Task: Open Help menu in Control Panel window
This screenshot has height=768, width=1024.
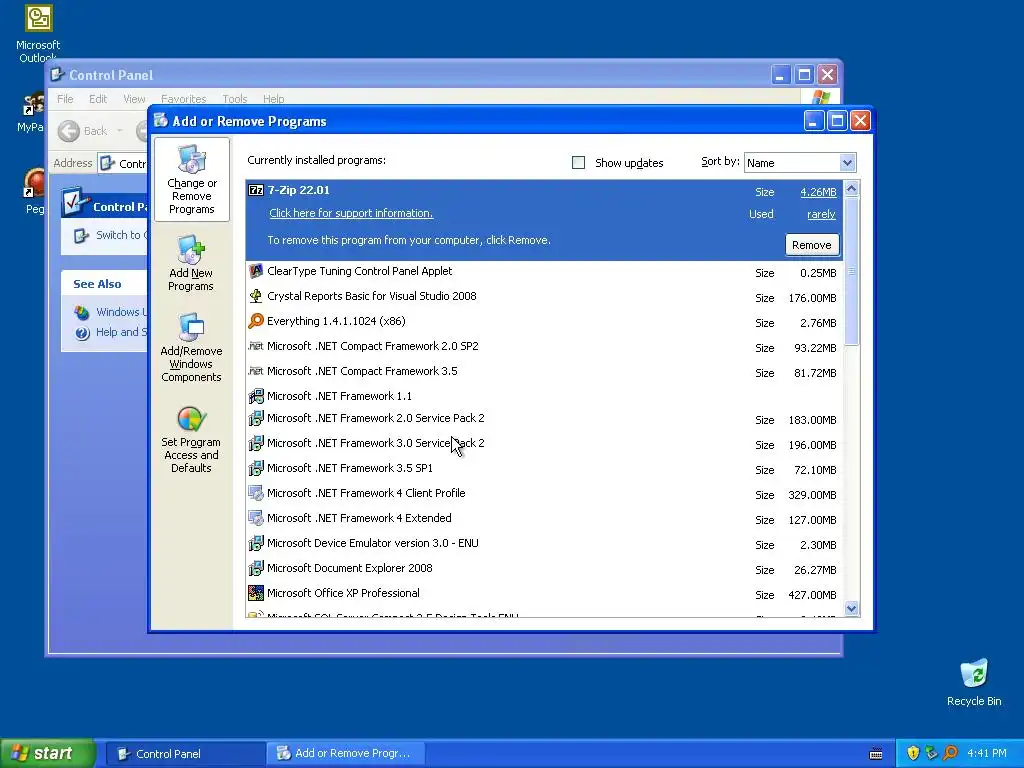Action: [x=274, y=99]
